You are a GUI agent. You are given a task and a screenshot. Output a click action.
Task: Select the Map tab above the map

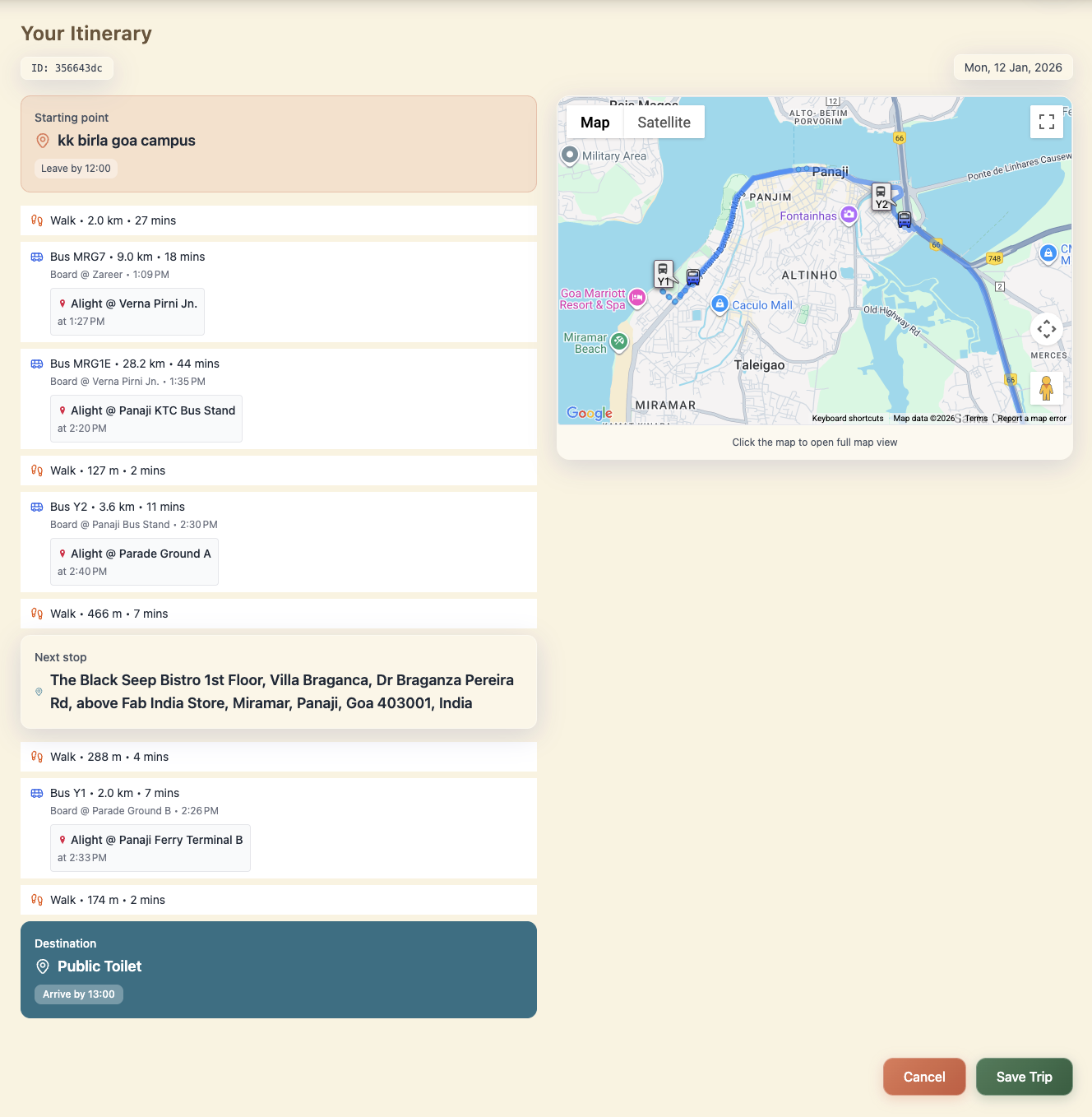tap(594, 122)
